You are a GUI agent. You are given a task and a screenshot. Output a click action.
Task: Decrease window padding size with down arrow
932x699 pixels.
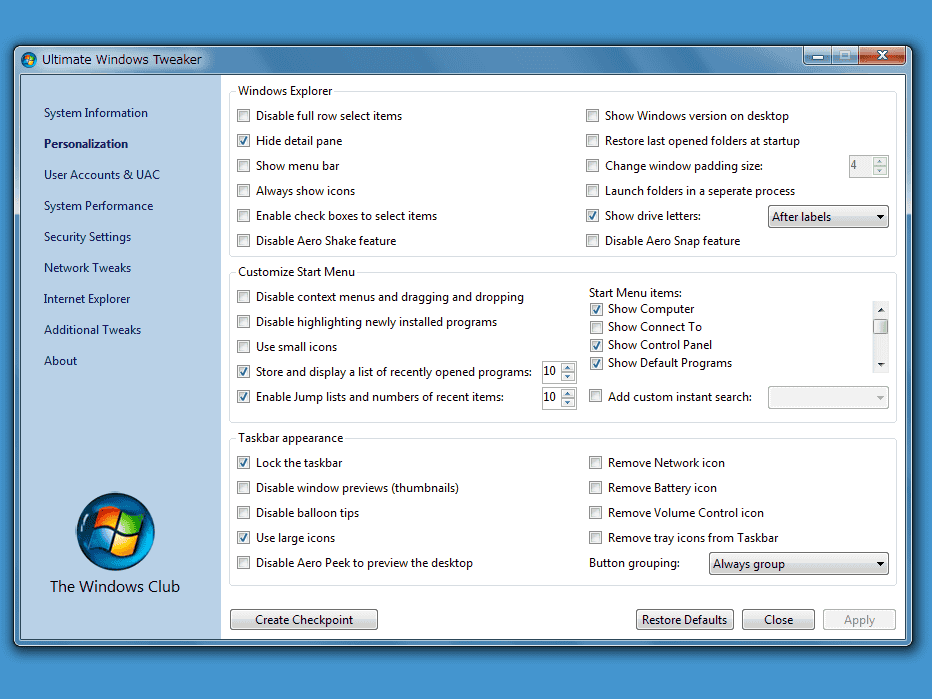880,171
